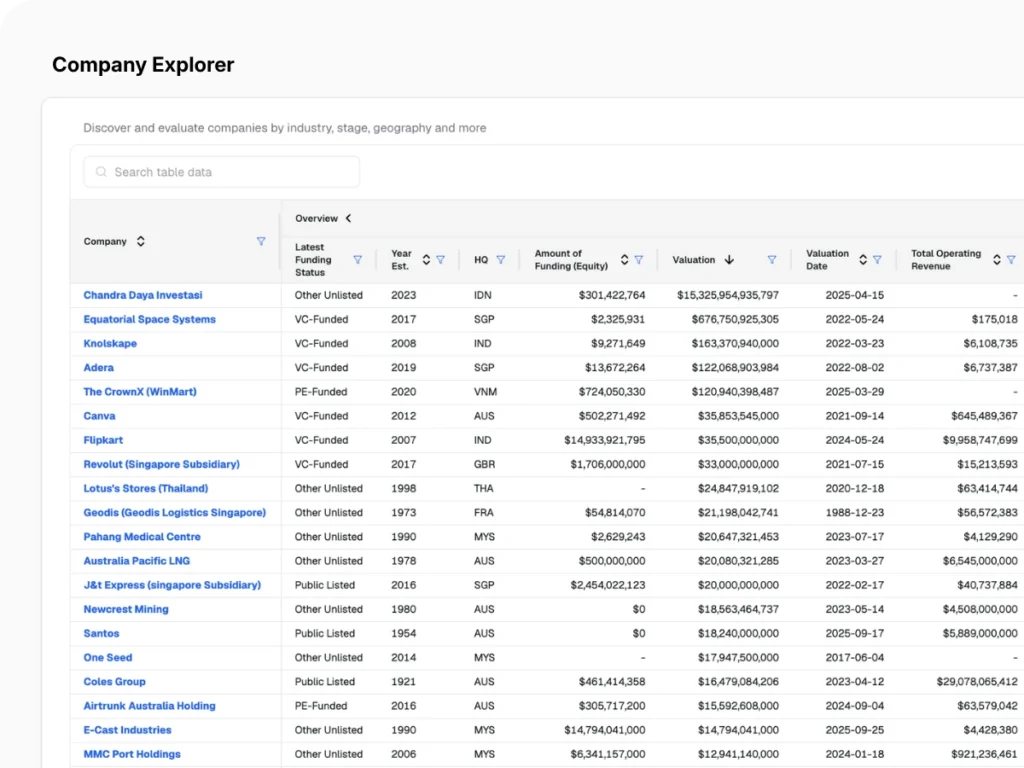Open Equatorial Space Systems link

150,319
